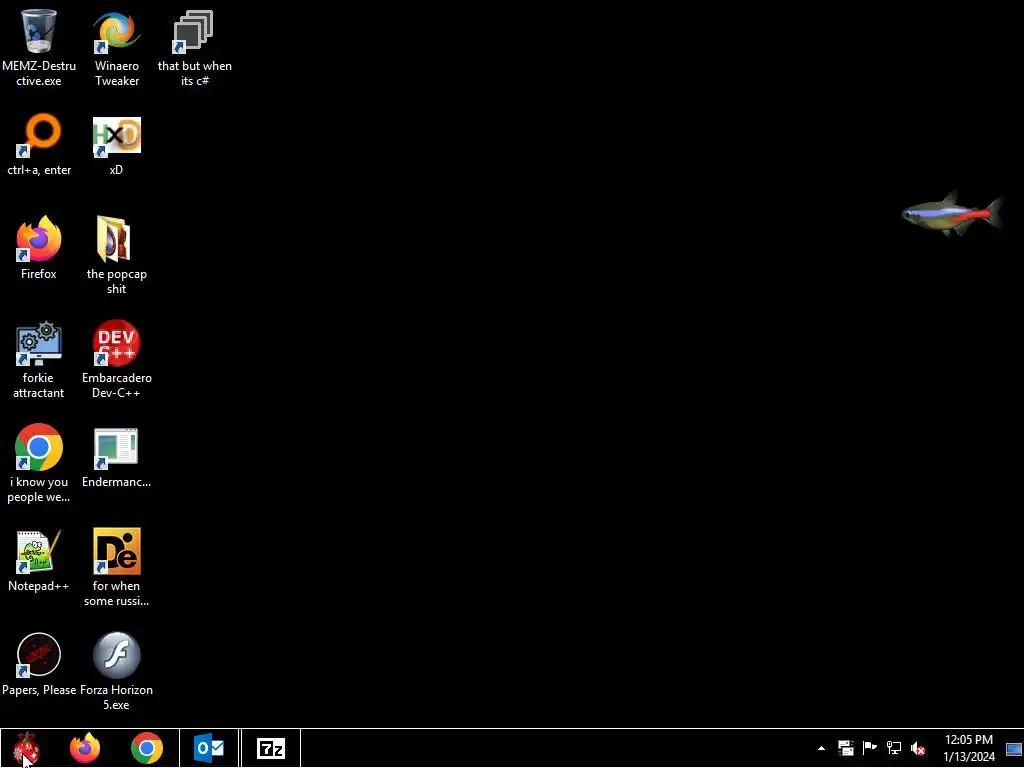Open Action Center flag icon
Screen dimensions: 1024x768
[x=869, y=748]
